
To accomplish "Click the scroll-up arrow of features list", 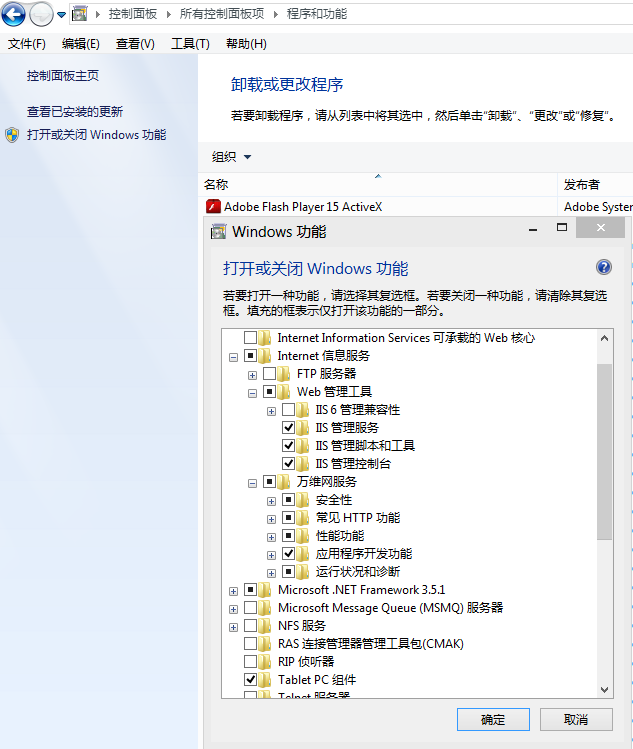I will pos(604,338).
